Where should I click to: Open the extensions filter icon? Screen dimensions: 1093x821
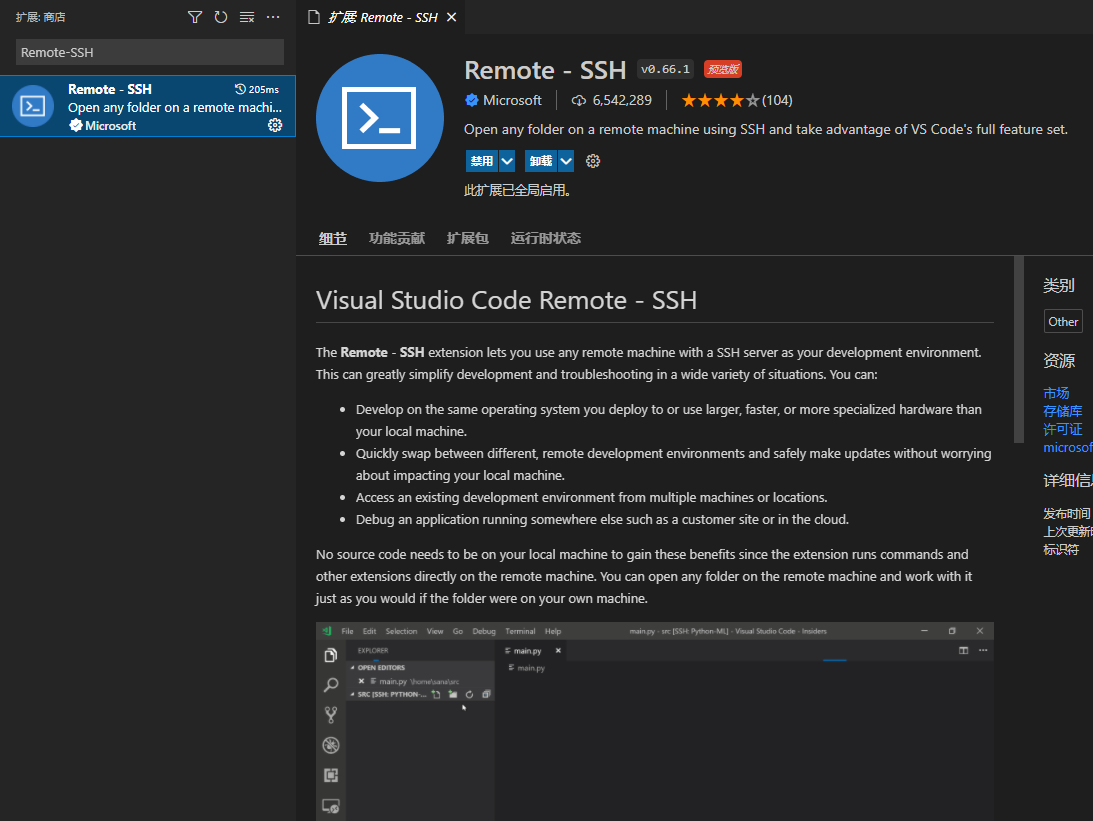point(195,17)
